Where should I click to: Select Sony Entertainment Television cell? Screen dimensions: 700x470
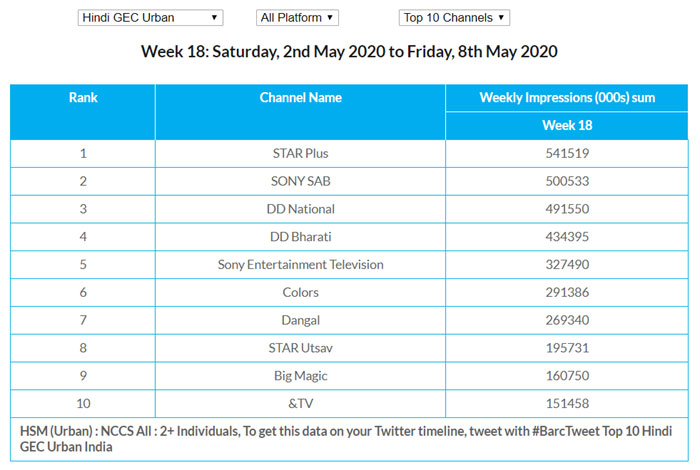pos(300,265)
